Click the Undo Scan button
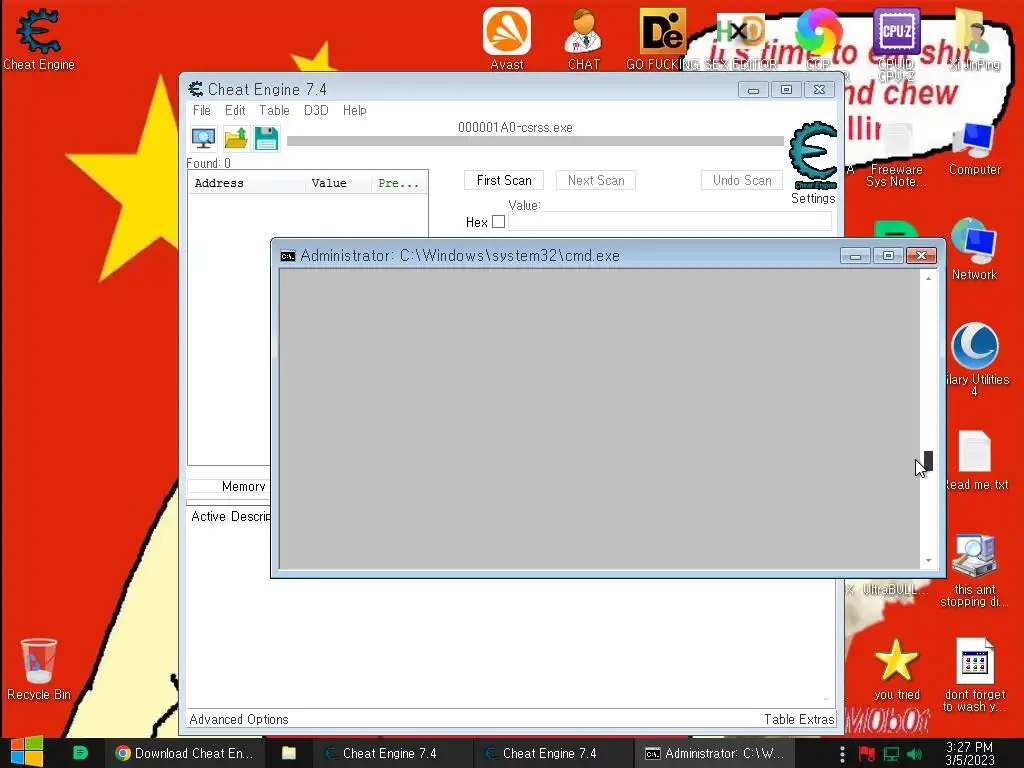This screenshot has width=1024, height=768. coord(742,180)
